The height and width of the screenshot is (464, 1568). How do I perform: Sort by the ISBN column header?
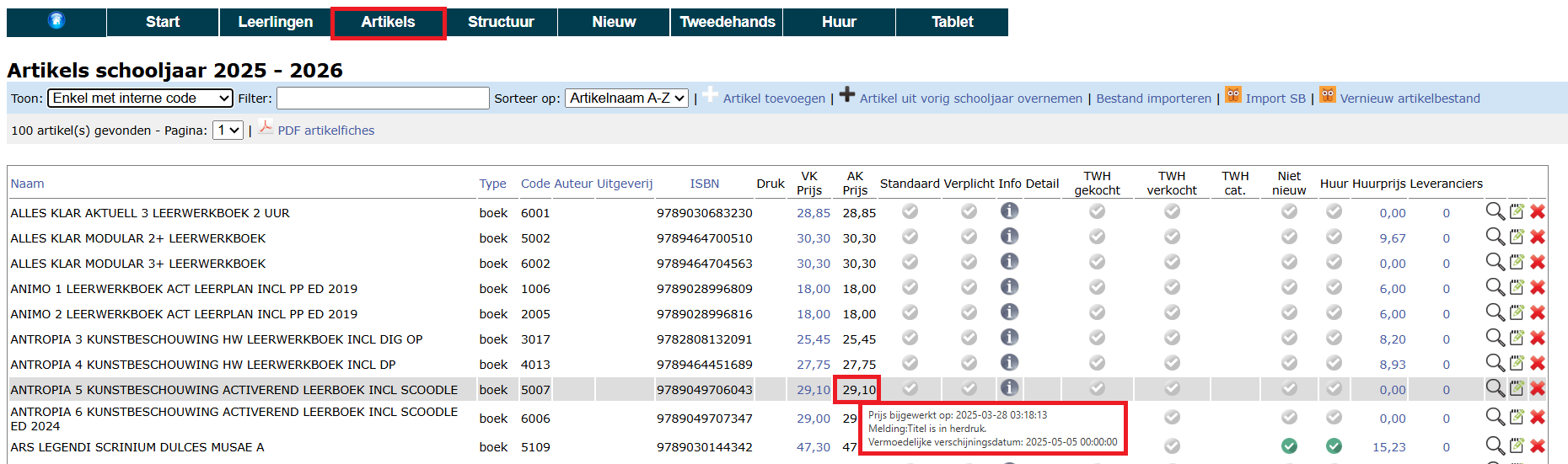pos(705,184)
